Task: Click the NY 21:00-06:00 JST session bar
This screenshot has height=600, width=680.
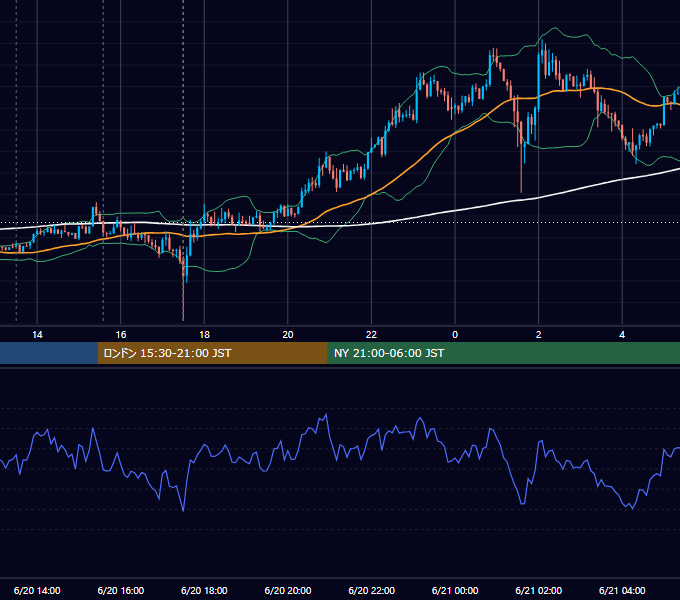Action: click(503, 353)
